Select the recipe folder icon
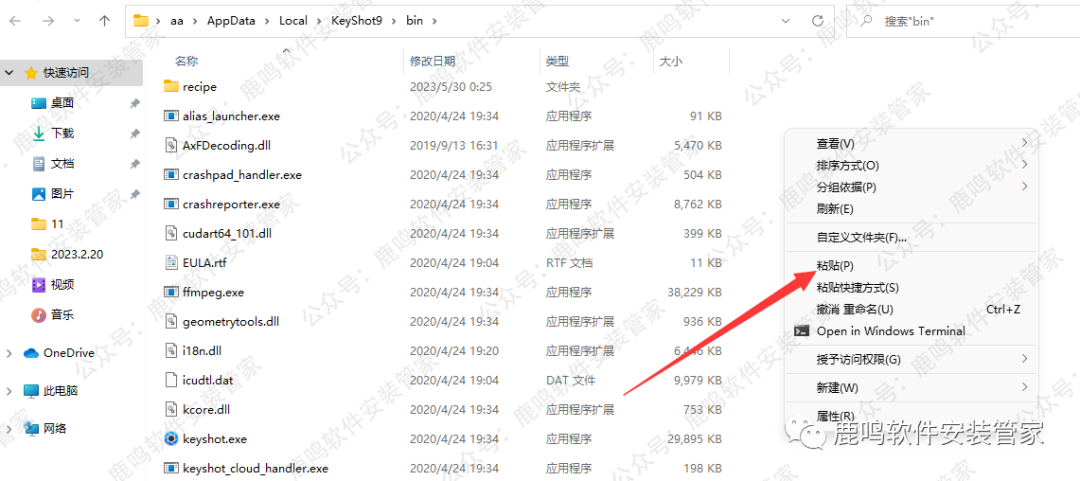This screenshot has width=1080, height=481. pyautogui.click(x=171, y=87)
